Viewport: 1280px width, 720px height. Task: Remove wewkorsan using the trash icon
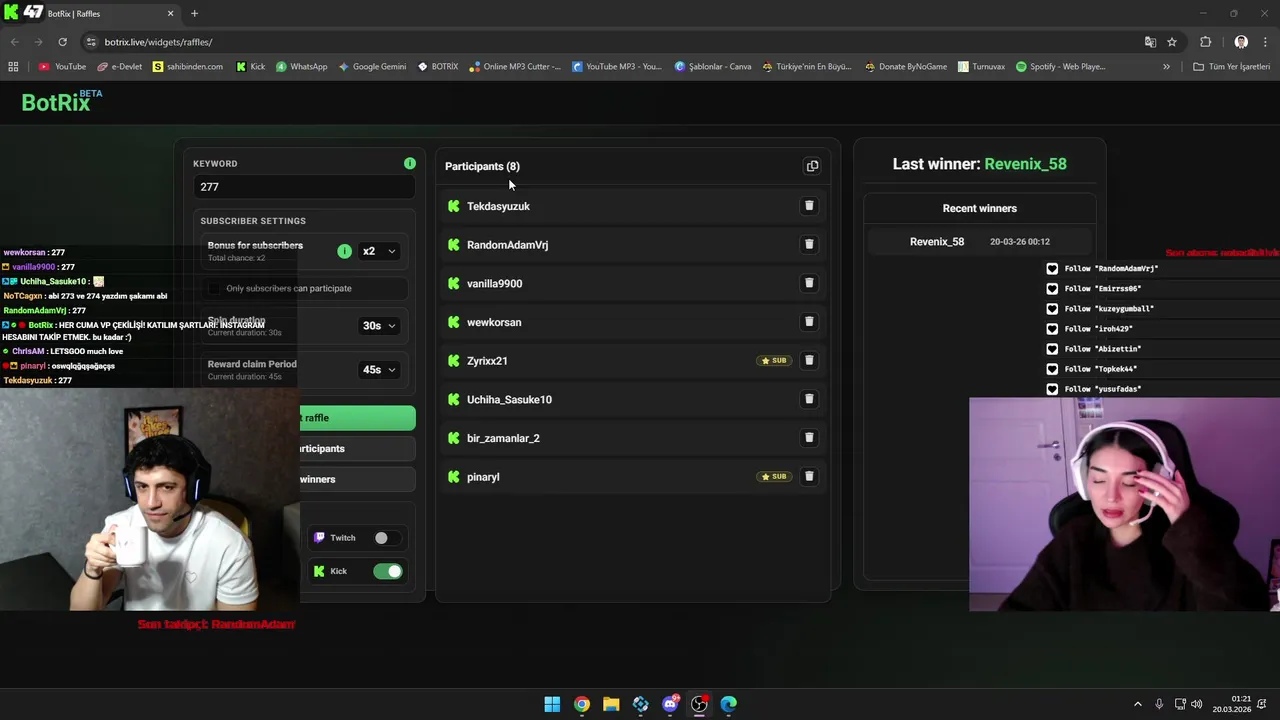[x=809, y=322]
